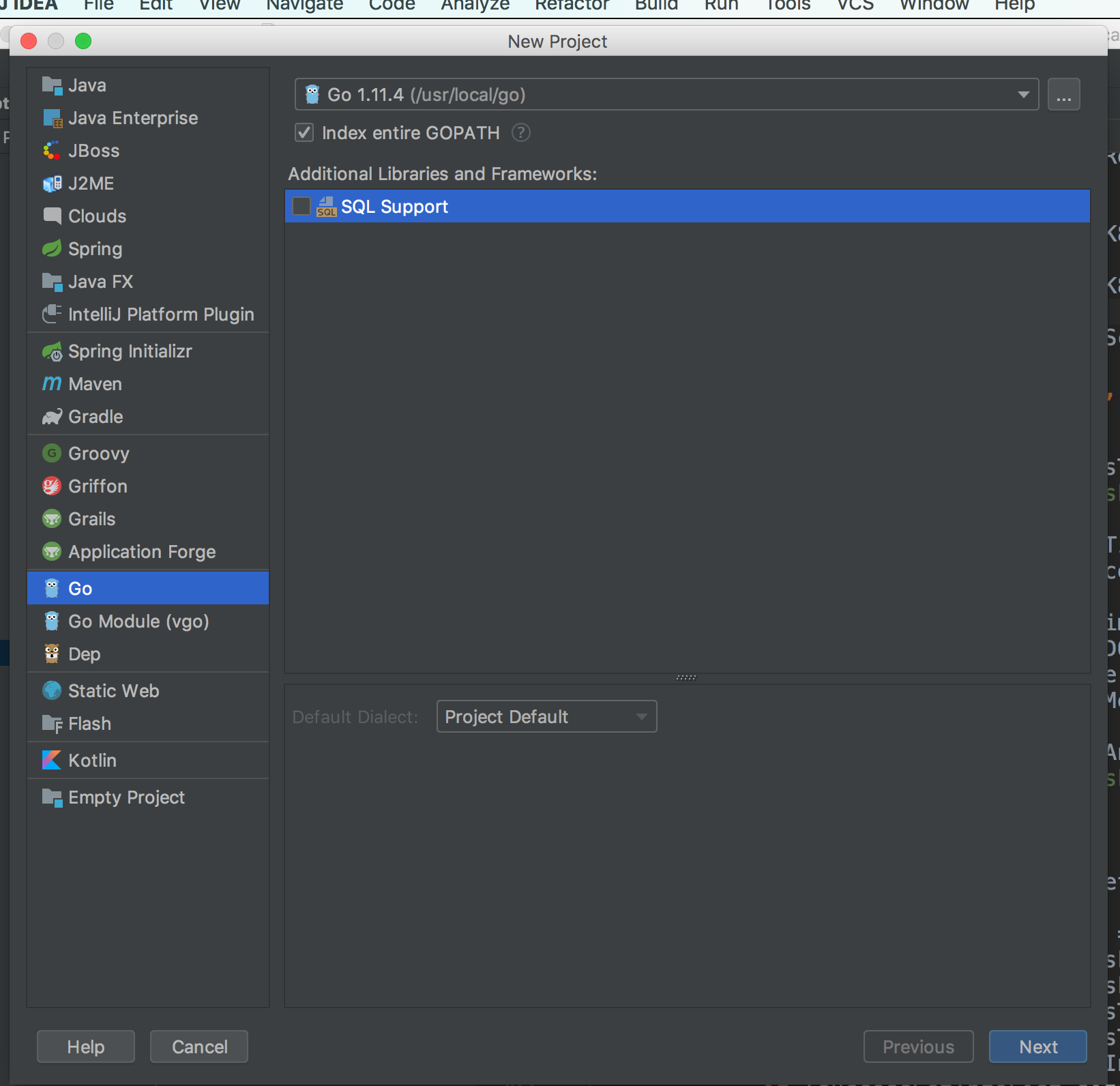This screenshot has width=1120, height=1086.
Task: Click the IntelliJ Platform Plugin label
Action: pyautogui.click(x=161, y=314)
